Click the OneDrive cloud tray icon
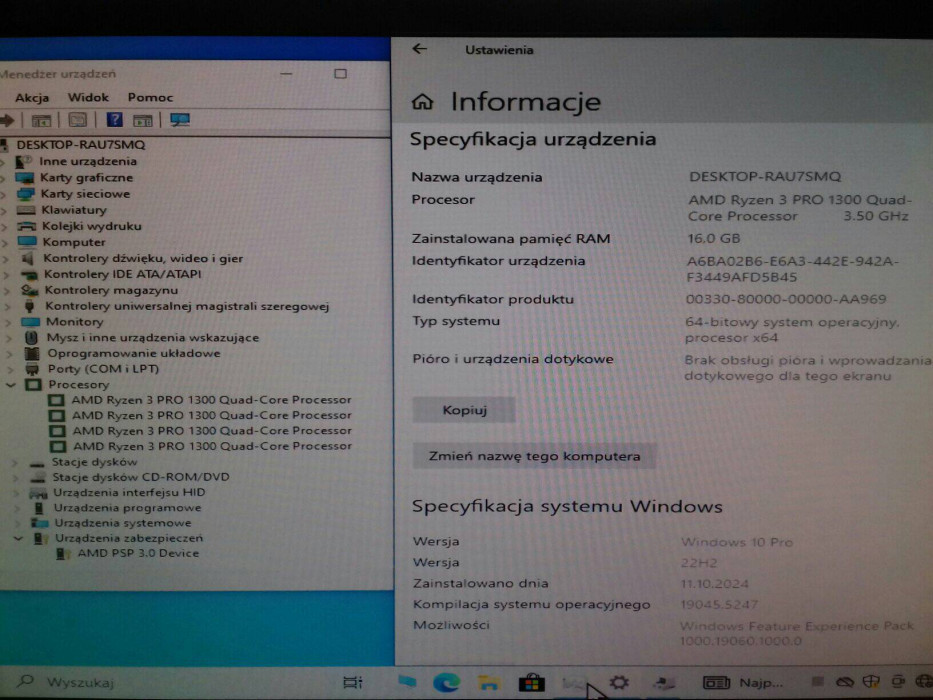The width and height of the screenshot is (933, 700). [844, 682]
